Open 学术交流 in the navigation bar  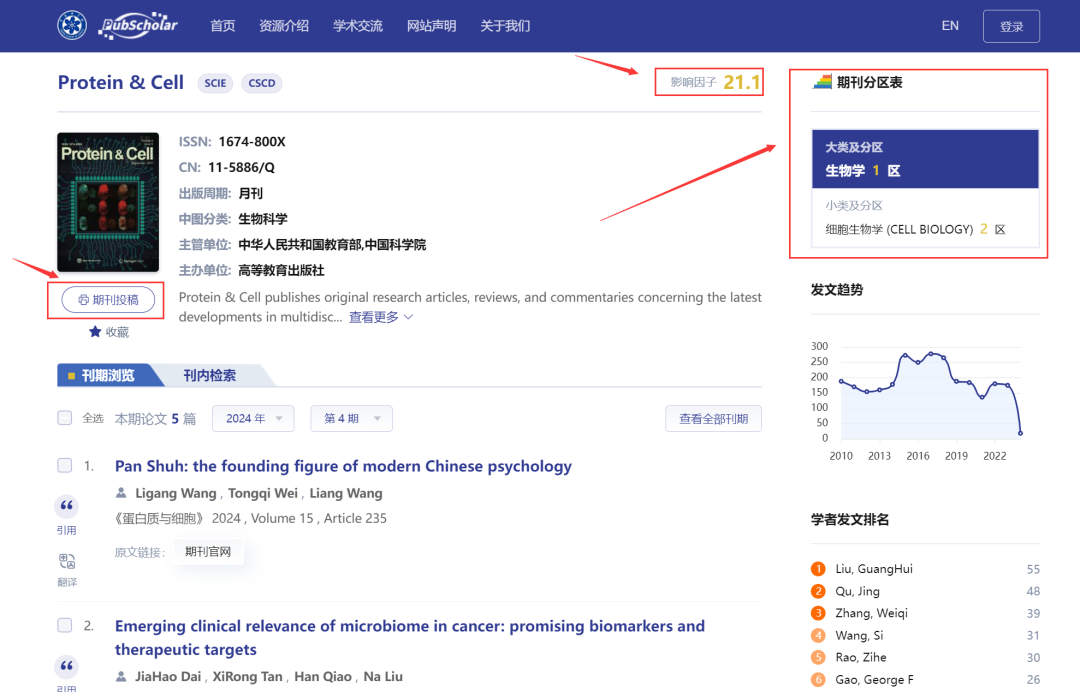(357, 26)
